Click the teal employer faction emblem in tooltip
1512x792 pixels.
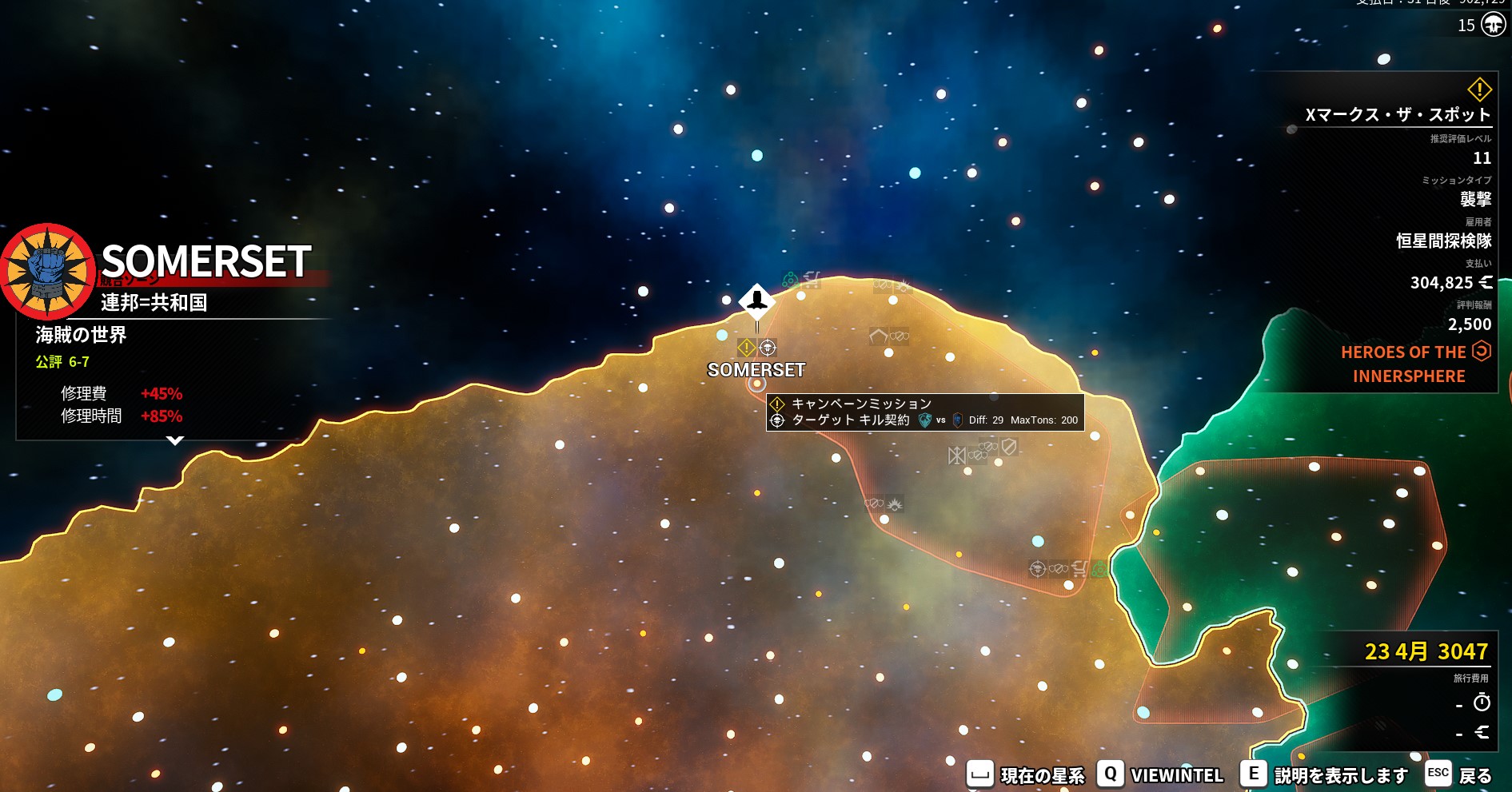925,420
